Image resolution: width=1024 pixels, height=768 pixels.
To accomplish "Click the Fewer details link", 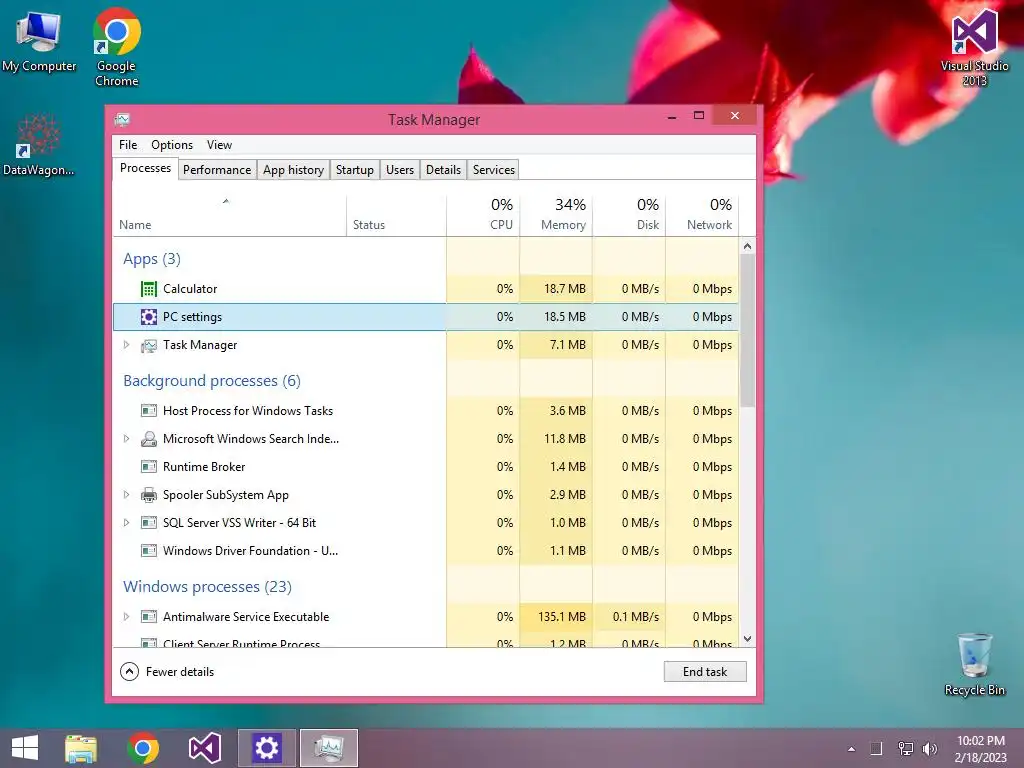I will (180, 672).
